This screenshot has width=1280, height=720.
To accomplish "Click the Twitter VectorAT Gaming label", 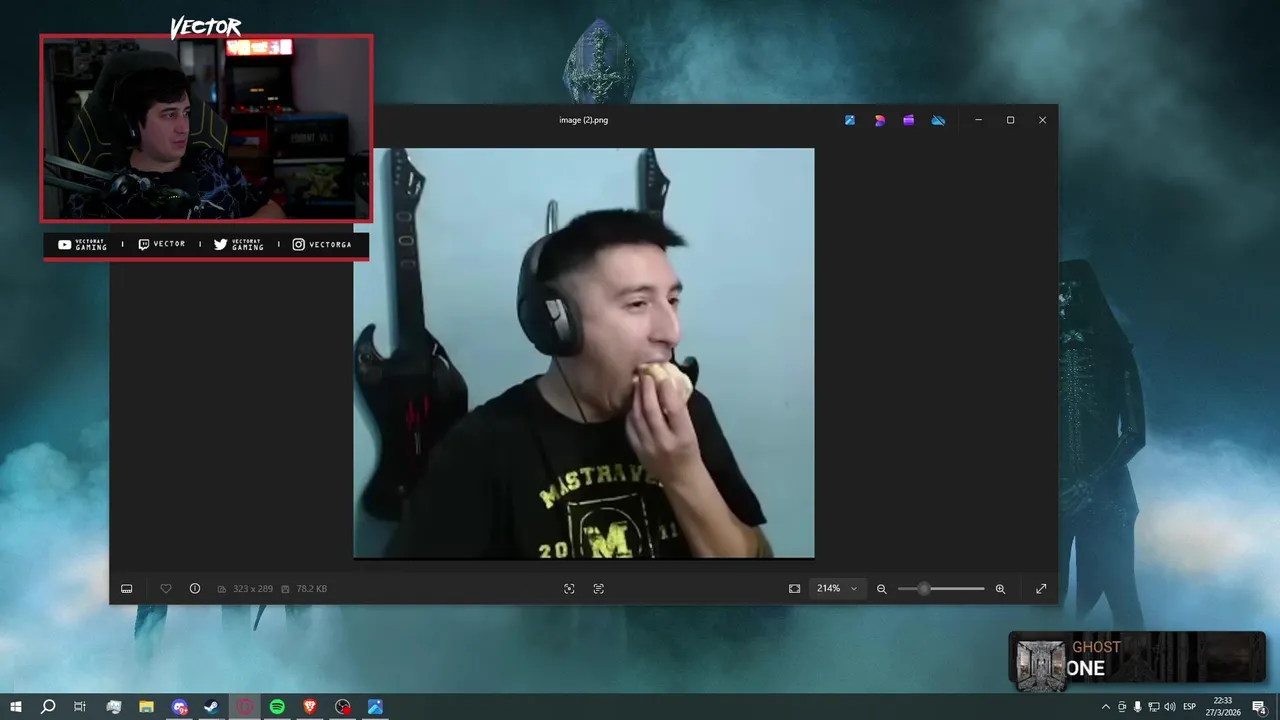I will point(239,245).
